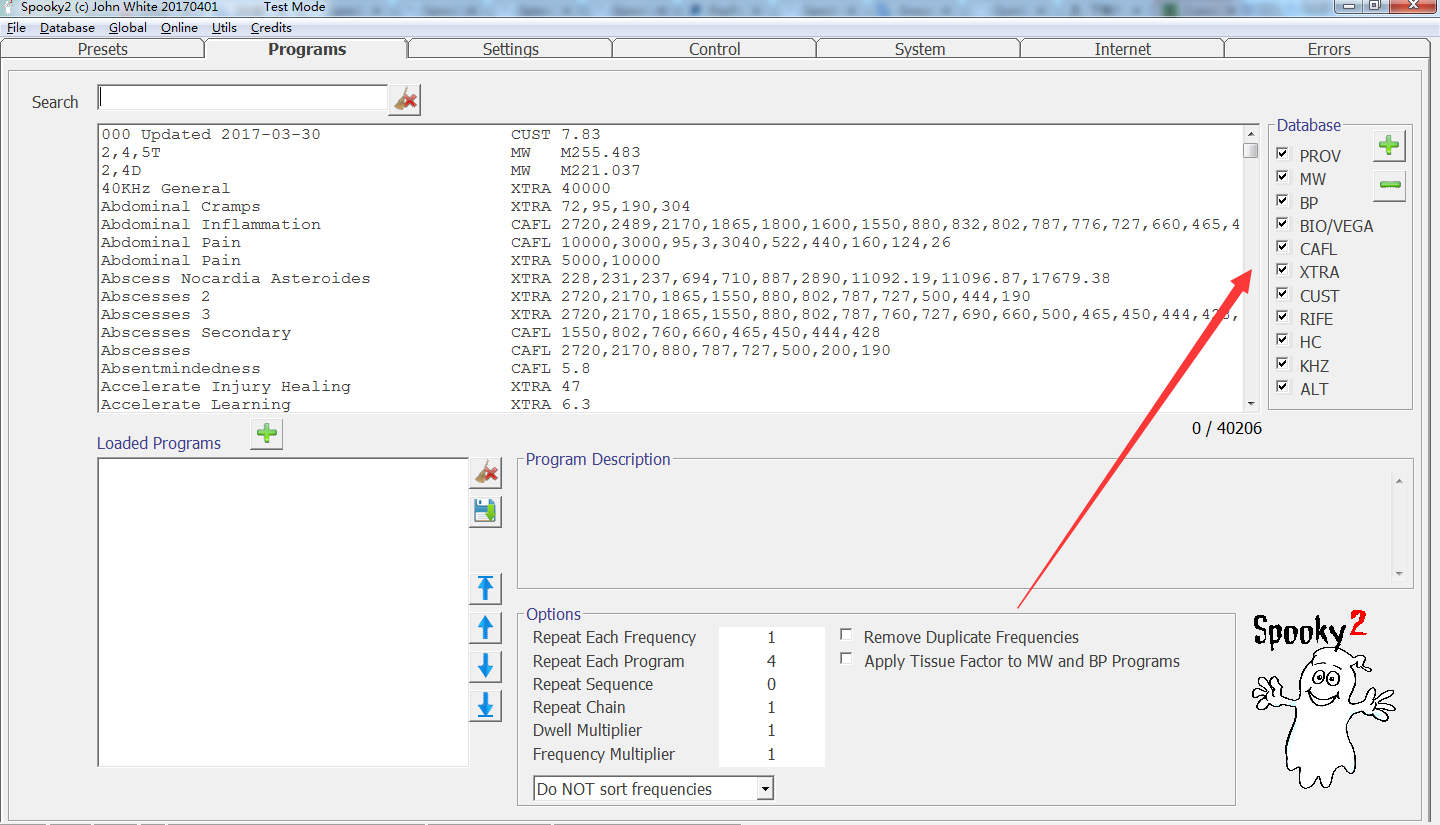This screenshot has height=825, width=1440.
Task: Move loaded program to top
Action: tap(485, 588)
